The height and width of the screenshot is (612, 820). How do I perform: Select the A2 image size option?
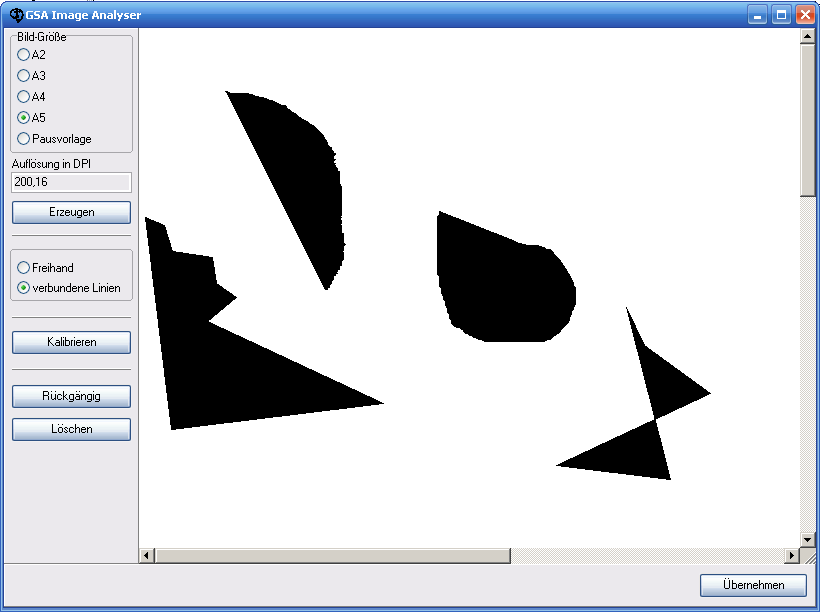(x=24, y=55)
